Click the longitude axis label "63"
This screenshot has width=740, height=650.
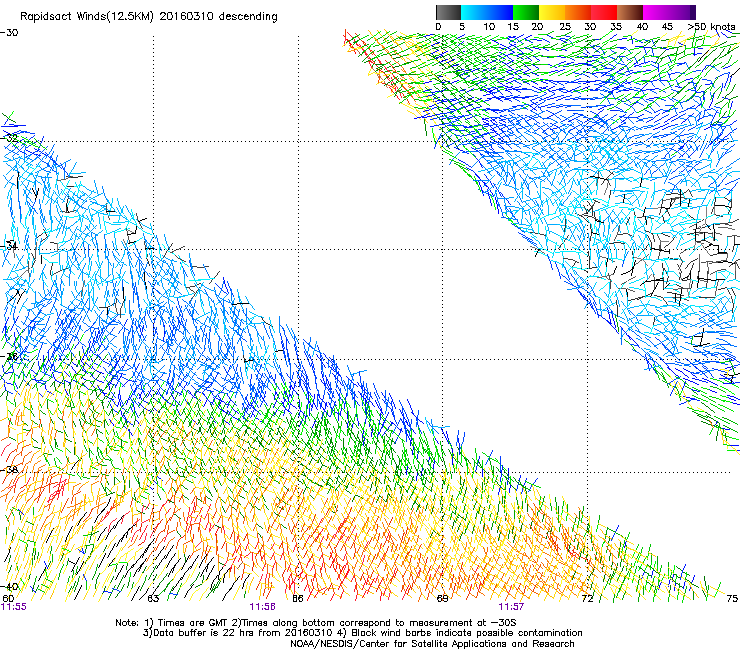point(153,599)
